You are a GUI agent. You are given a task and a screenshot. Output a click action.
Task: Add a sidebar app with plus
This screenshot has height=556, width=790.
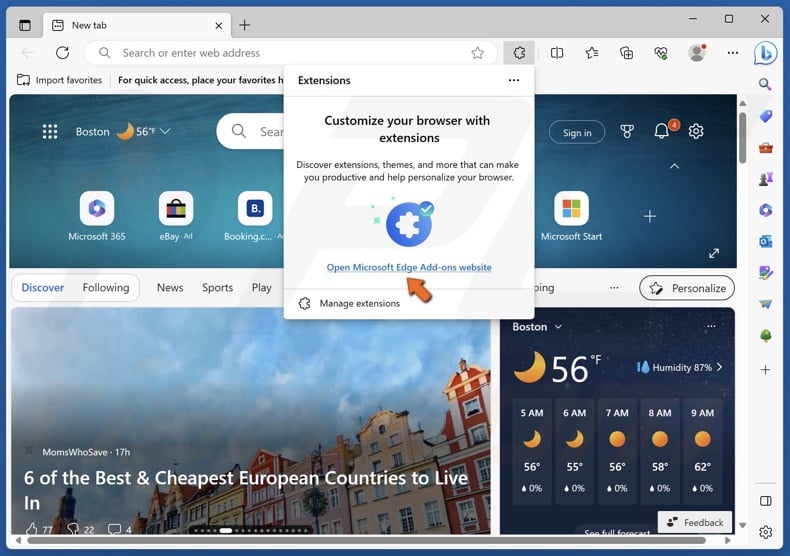765,370
